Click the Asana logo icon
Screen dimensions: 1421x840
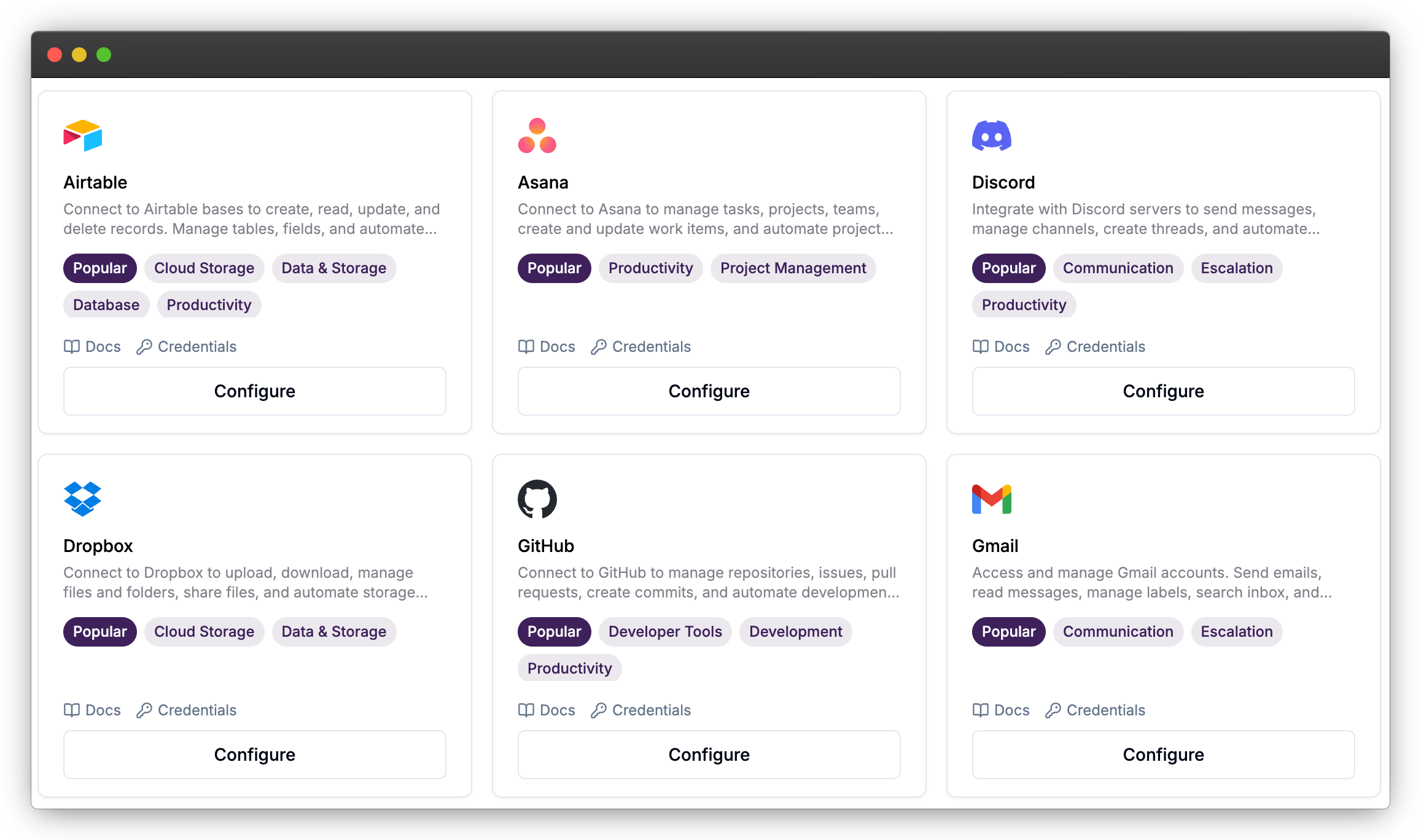[537, 136]
